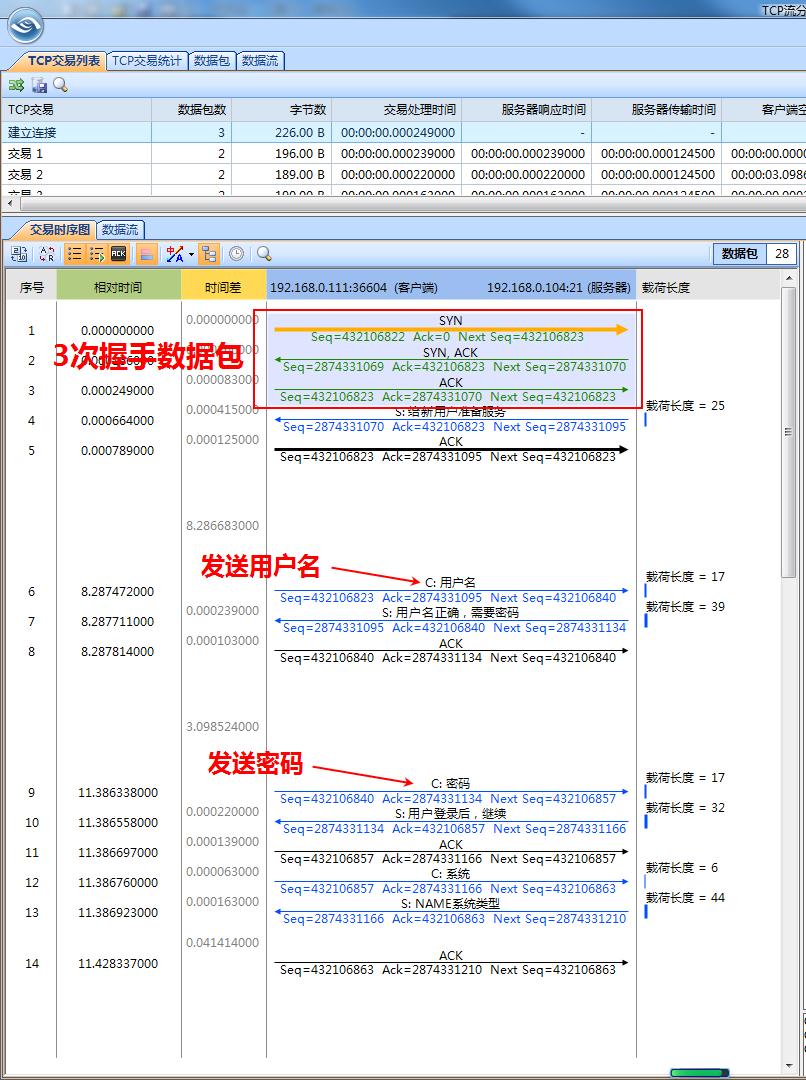Open the zoom search tool in top toolbar
This screenshot has height=1080, width=806.
tap(61, 85)
